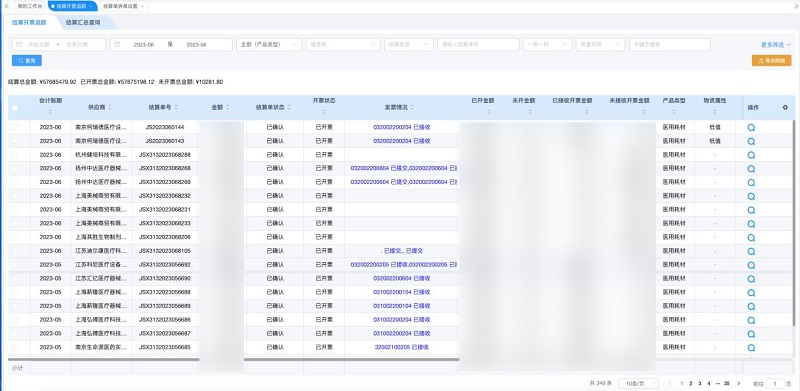Sort table by 会计账期 column arrows
This screenshot has height=391, width=800.
click(x=51, y=112)
